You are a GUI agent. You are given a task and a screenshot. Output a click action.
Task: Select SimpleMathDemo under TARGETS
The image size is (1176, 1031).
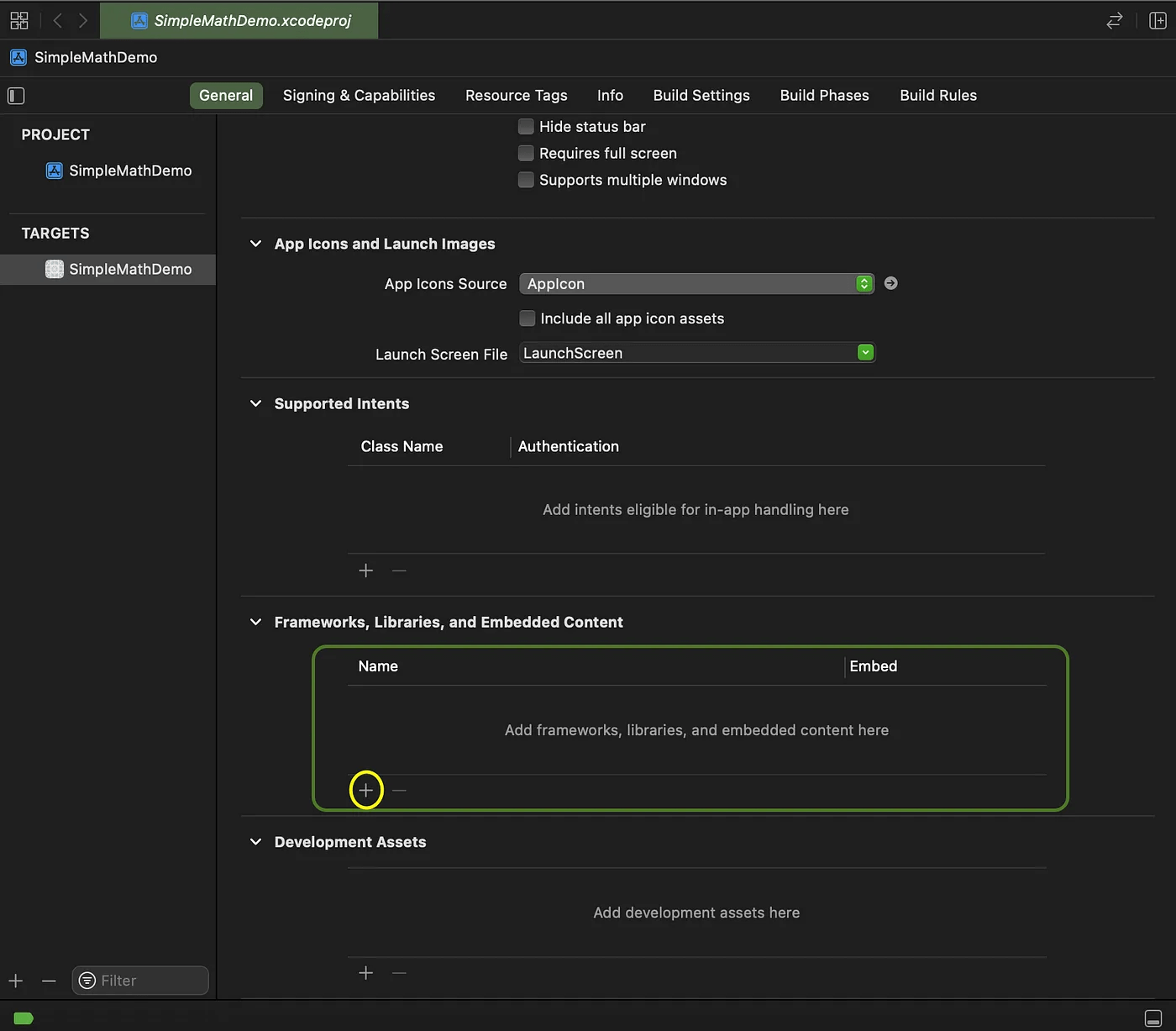(108, 269)
